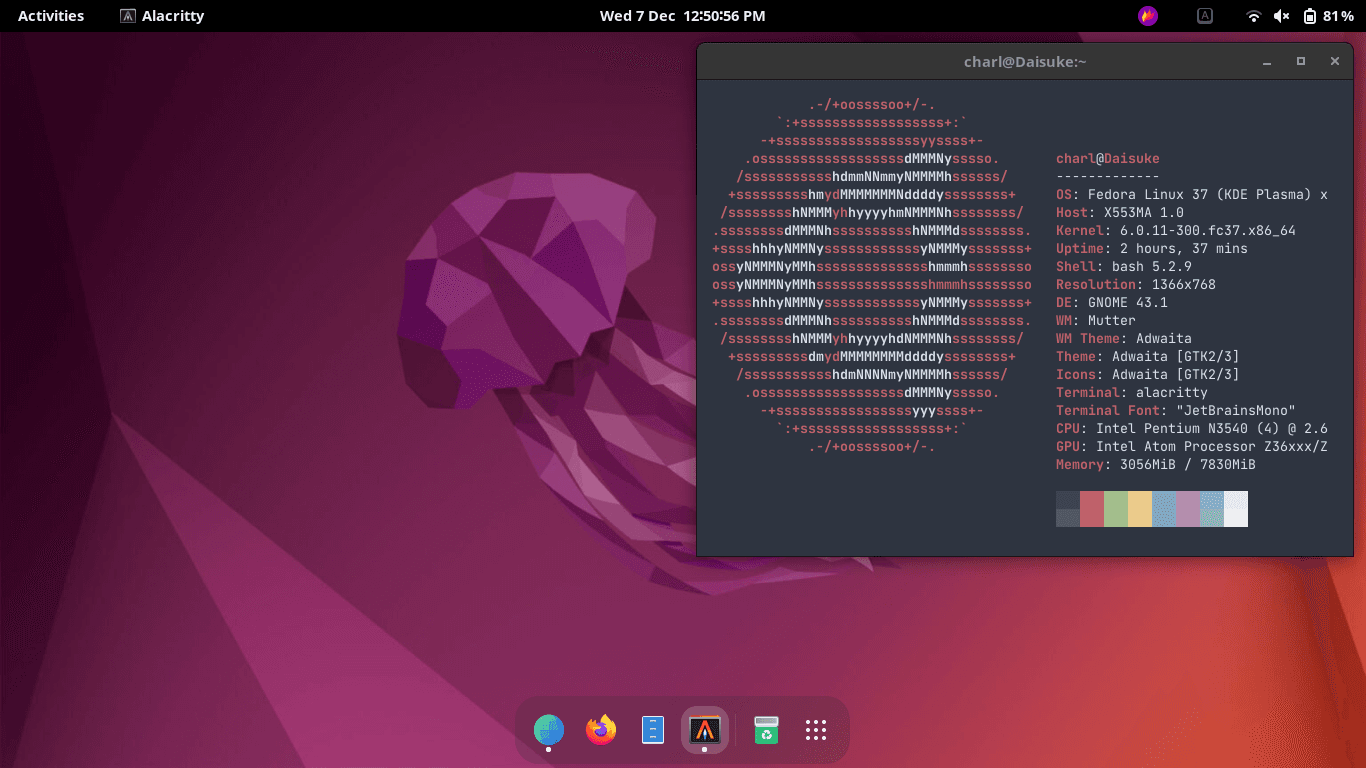Click the Wi-Fi status icon

point(1253,16)
